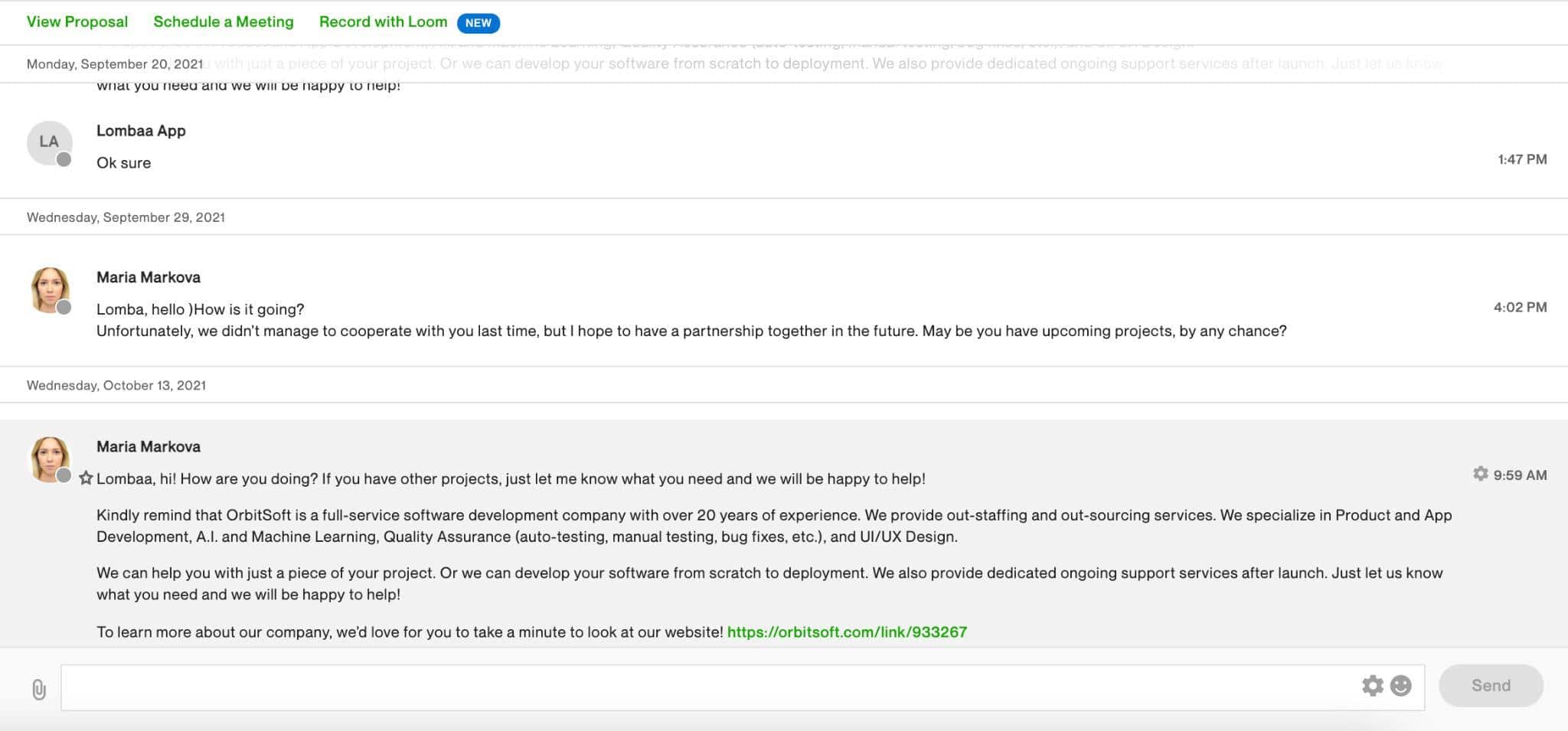Click the paperclip attach file icon
This screenshot has height=731, width=1568.
pyautogui.click(x=39, y=690)
